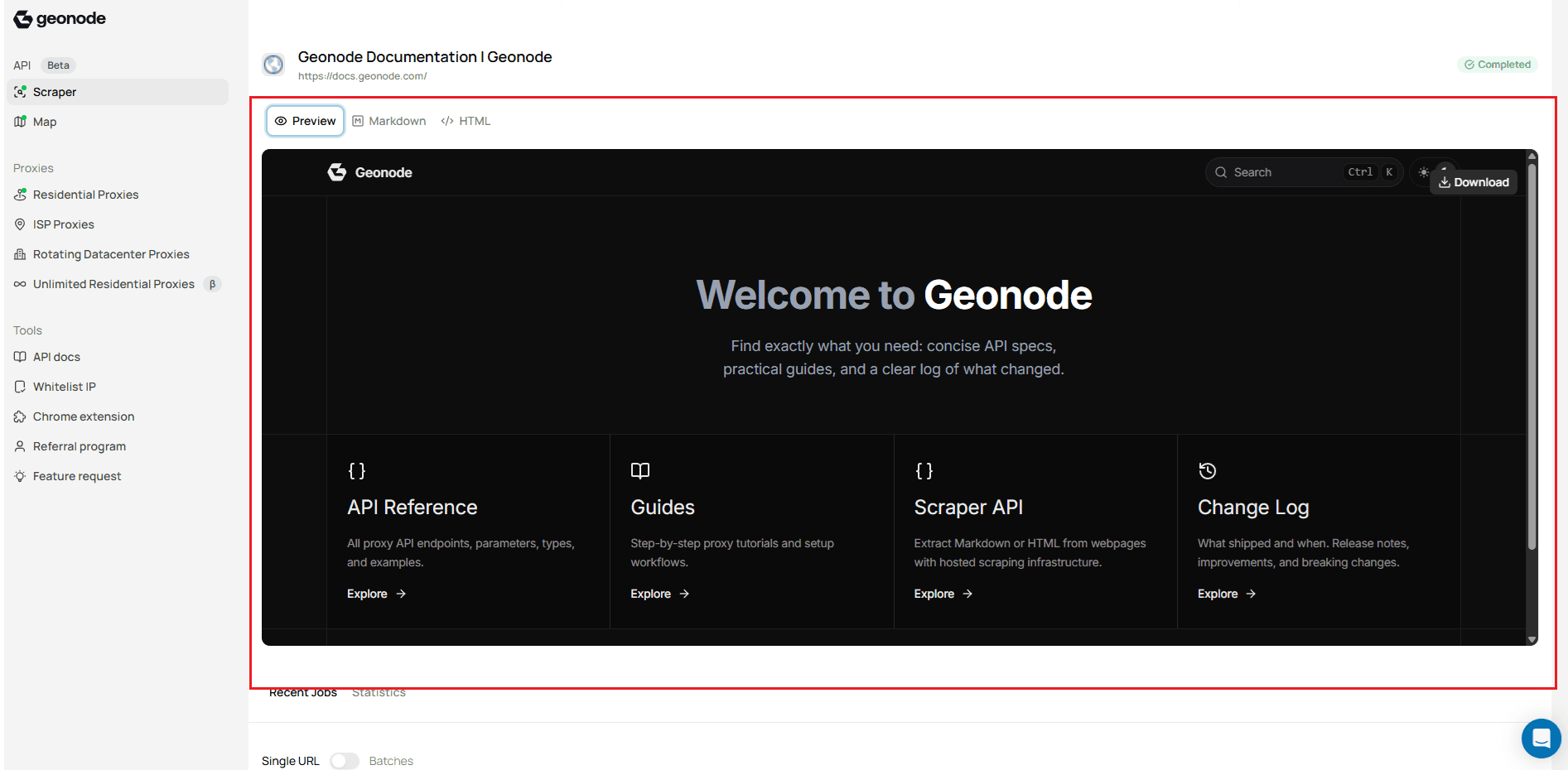Click the Rotating Datacenter Proxies icon
Image resolution: width=1568 pixels, height=770 pixels.
point(20,254)
